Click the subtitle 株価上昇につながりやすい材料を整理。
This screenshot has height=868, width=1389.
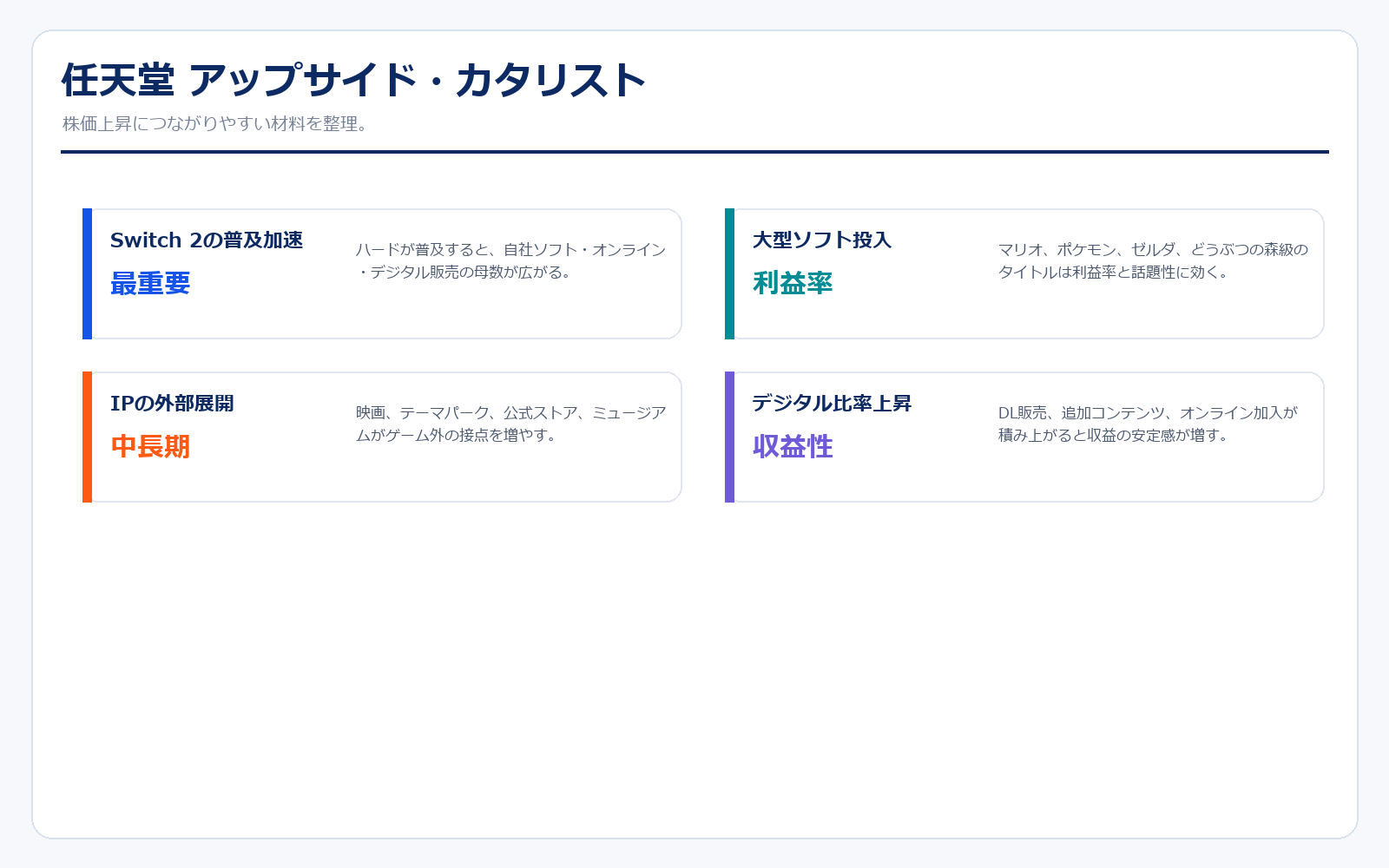[214, 124]
